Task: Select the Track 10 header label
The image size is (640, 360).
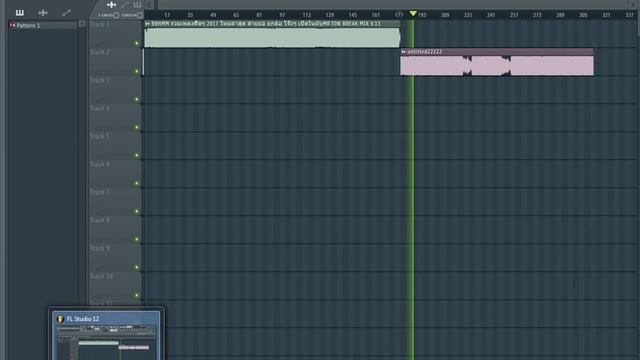Action: 101,276
